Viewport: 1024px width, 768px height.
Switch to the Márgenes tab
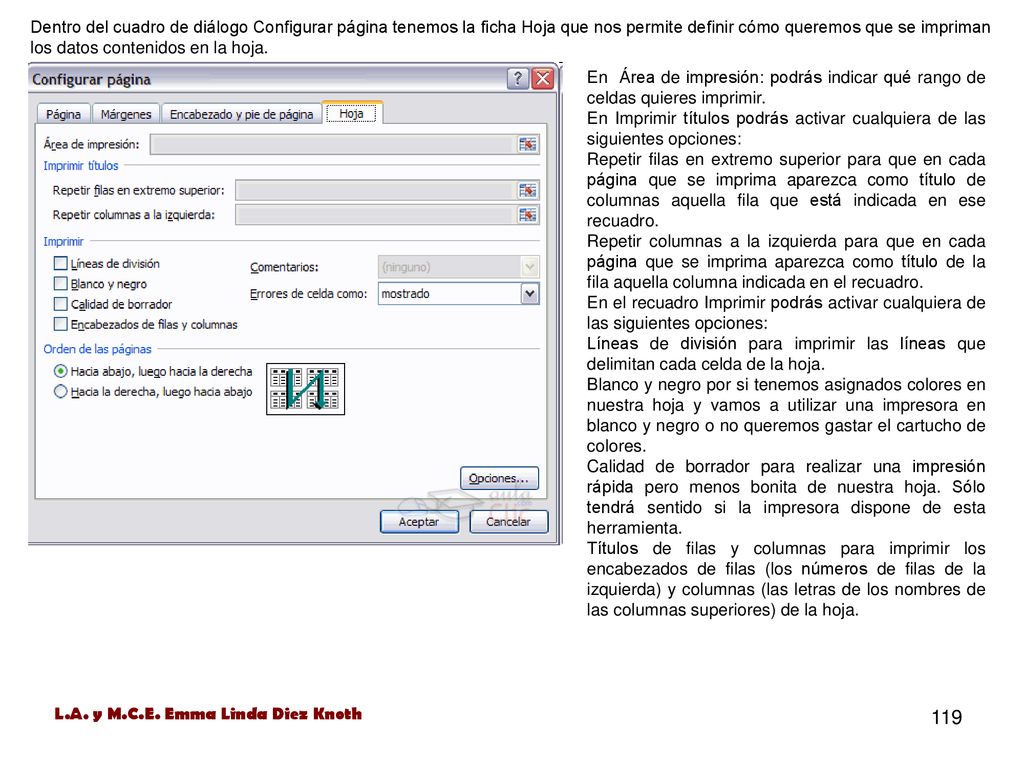(x=126, y=114)
